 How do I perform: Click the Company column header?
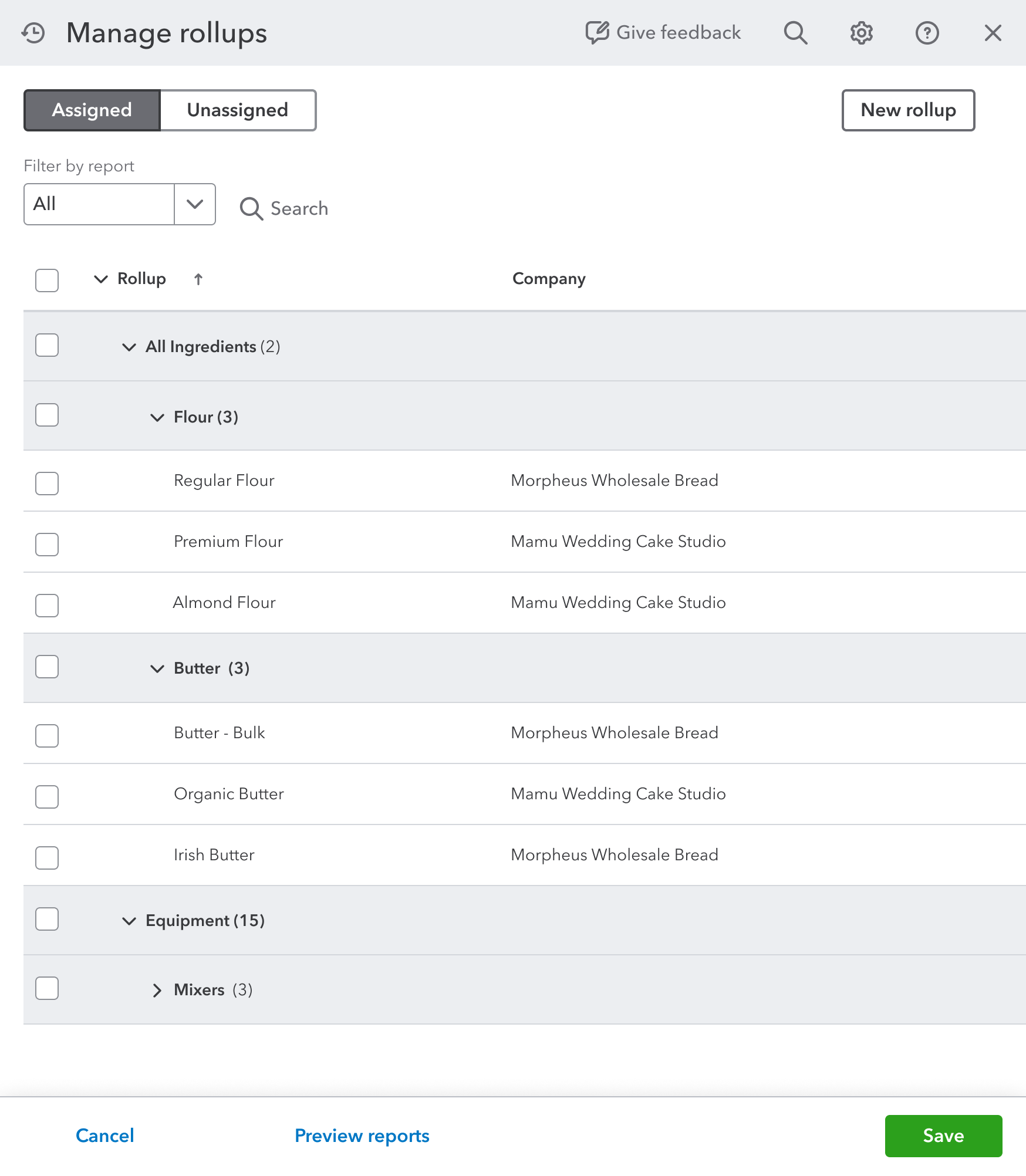[x=549, y=279]
